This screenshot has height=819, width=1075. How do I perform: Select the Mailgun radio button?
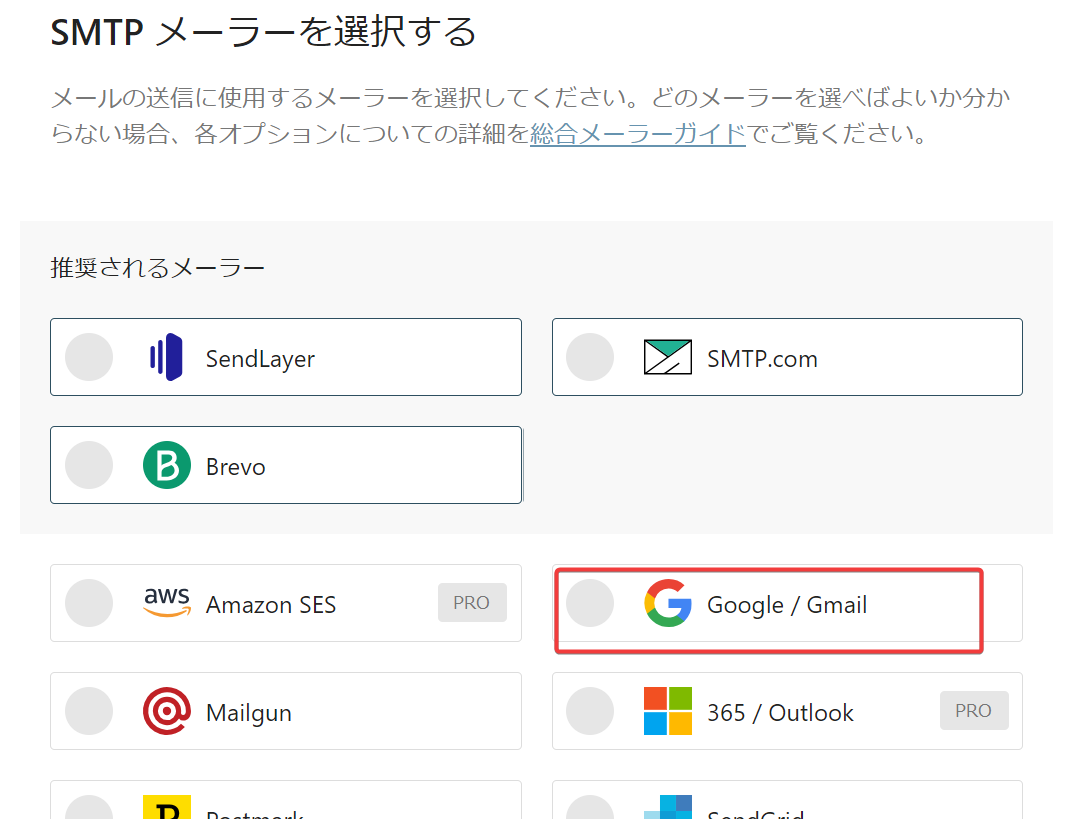click(x=89, y=711)
